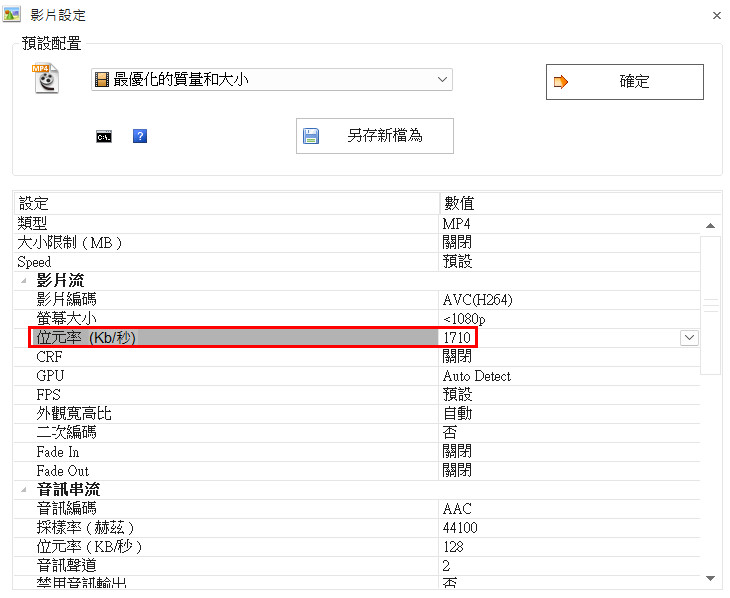Click the 另存新檔為 button
Screen dimensions: 730x598
375,136
